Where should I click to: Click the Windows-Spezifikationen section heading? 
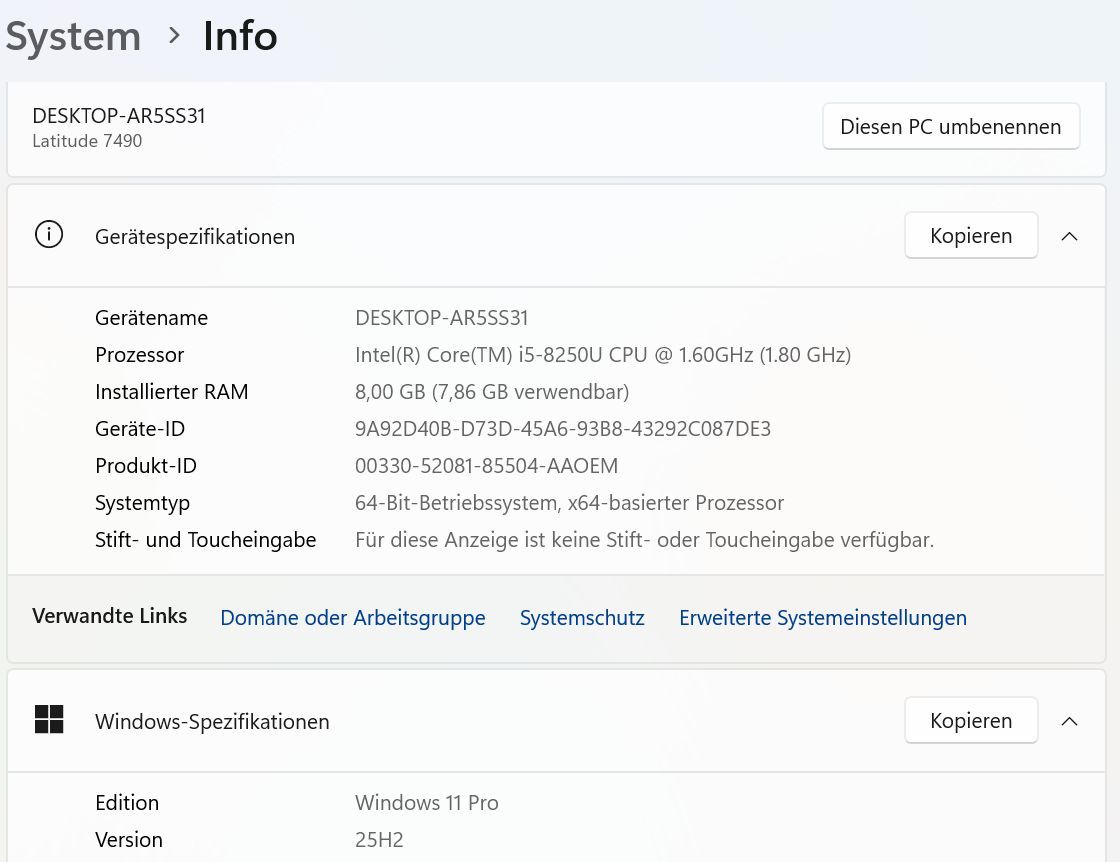212,722
